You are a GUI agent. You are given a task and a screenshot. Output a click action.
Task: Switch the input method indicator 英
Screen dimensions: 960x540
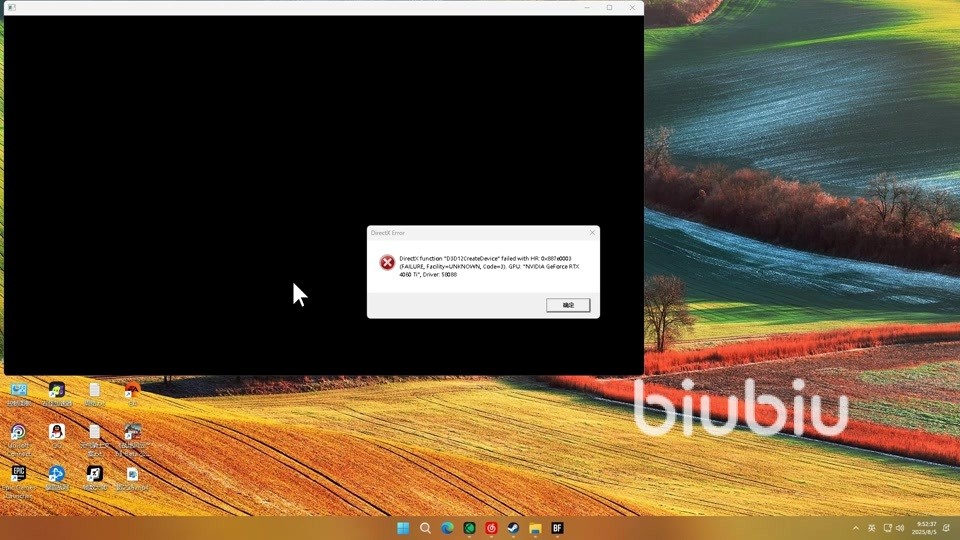pos(871,528)
